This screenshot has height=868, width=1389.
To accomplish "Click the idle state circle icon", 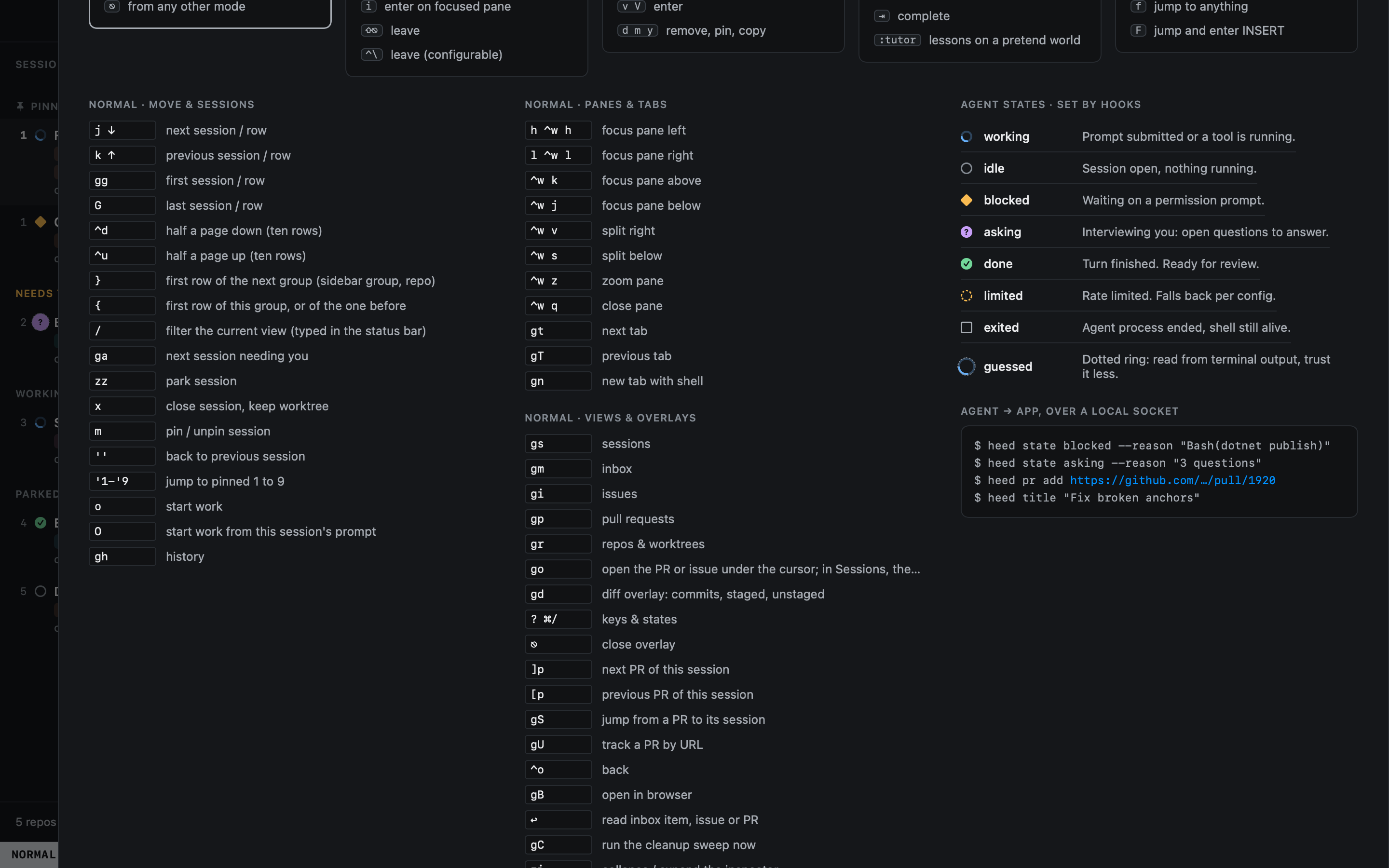I will (967, 168).
